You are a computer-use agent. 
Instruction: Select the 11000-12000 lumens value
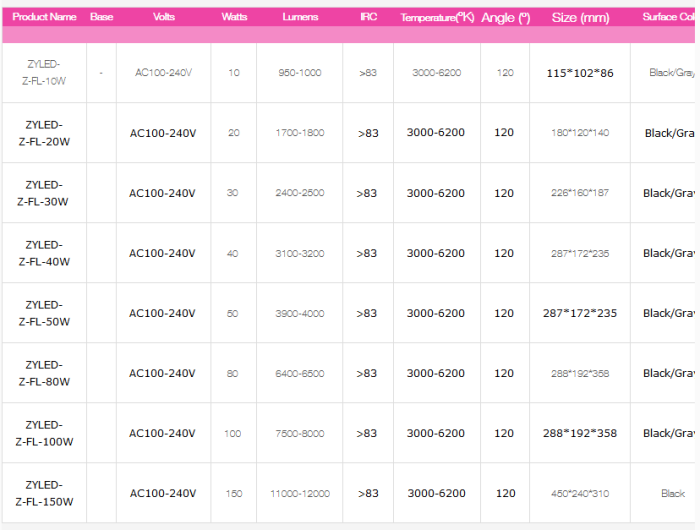(300, 493)
